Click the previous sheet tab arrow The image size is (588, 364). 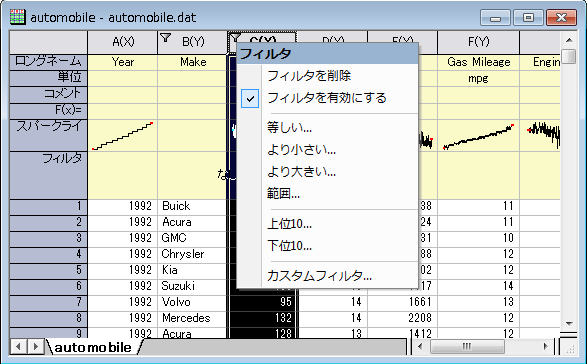18,346
